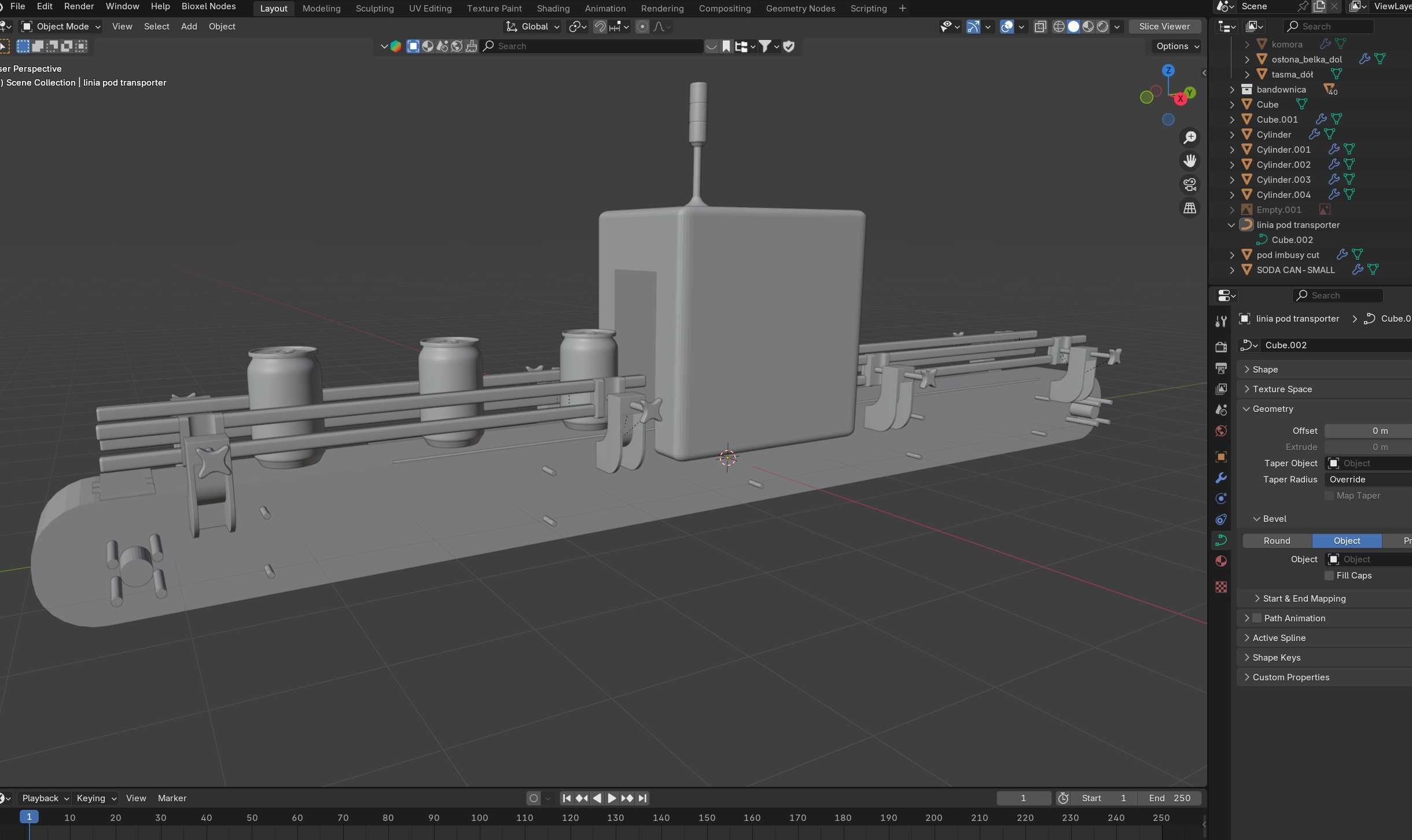Toggle proportional editing

tap(642, 27)
